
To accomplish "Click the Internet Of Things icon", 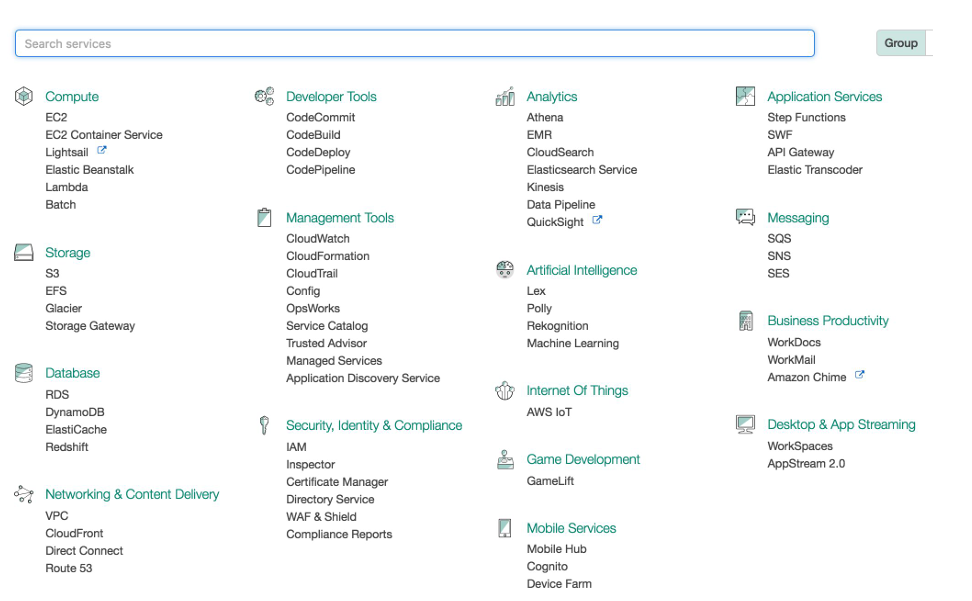I will click(x=505, y=390).
